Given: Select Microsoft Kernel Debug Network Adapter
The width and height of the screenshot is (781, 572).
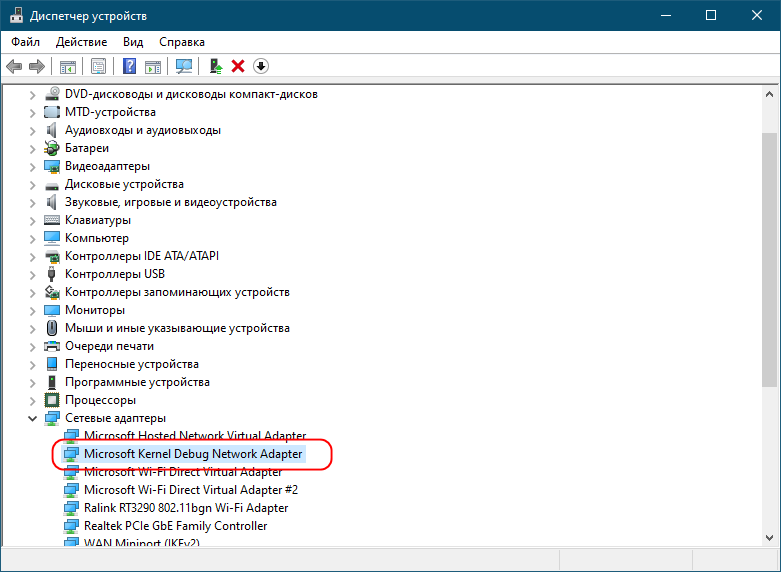Looking at the screenshot, I should coord(192,454).
